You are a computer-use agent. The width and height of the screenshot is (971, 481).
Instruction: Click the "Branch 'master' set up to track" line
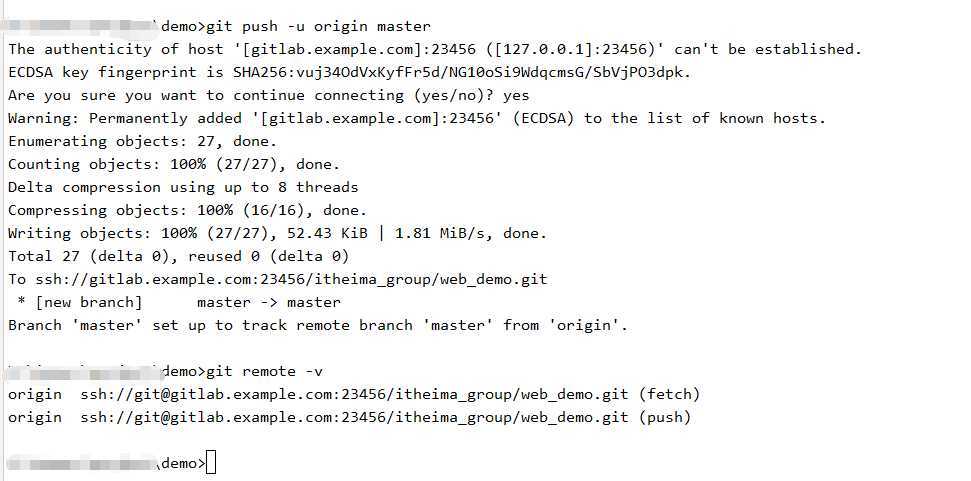coord(318,326)
